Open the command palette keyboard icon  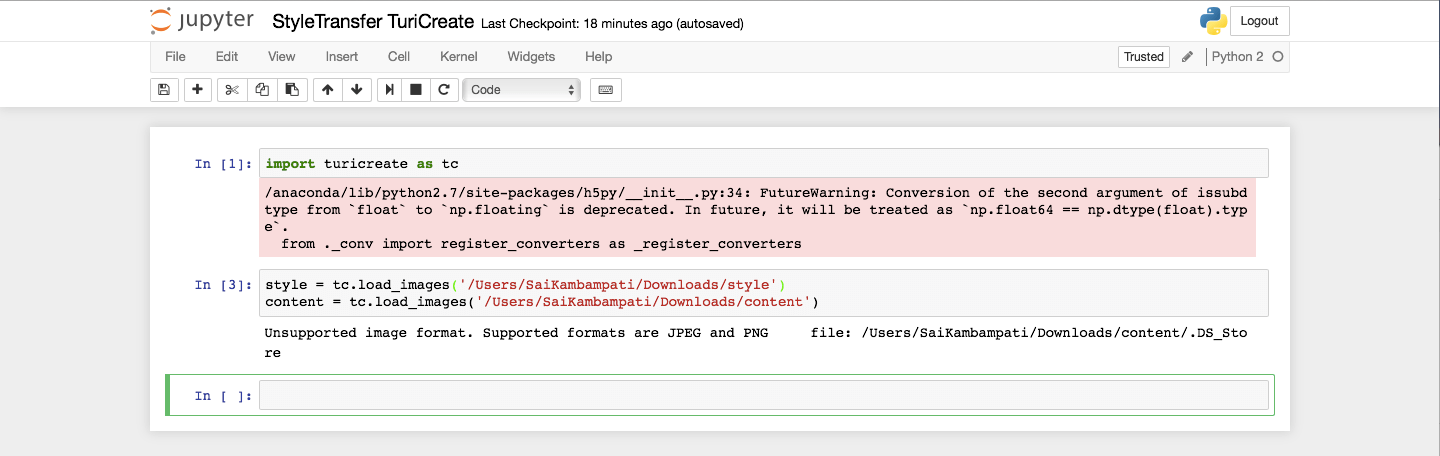[x=605, y=90]
